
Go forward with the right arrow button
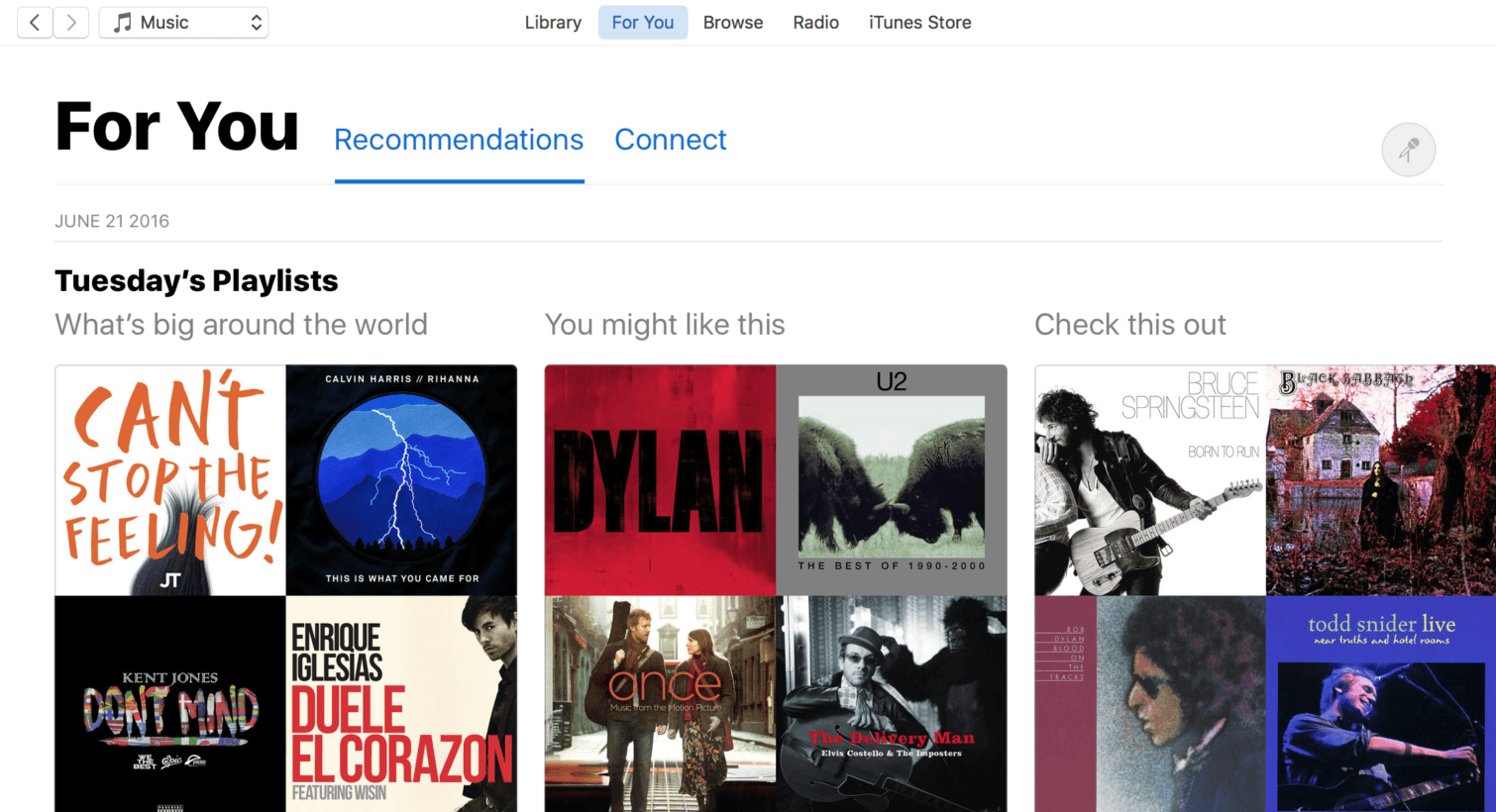point(71,22)
